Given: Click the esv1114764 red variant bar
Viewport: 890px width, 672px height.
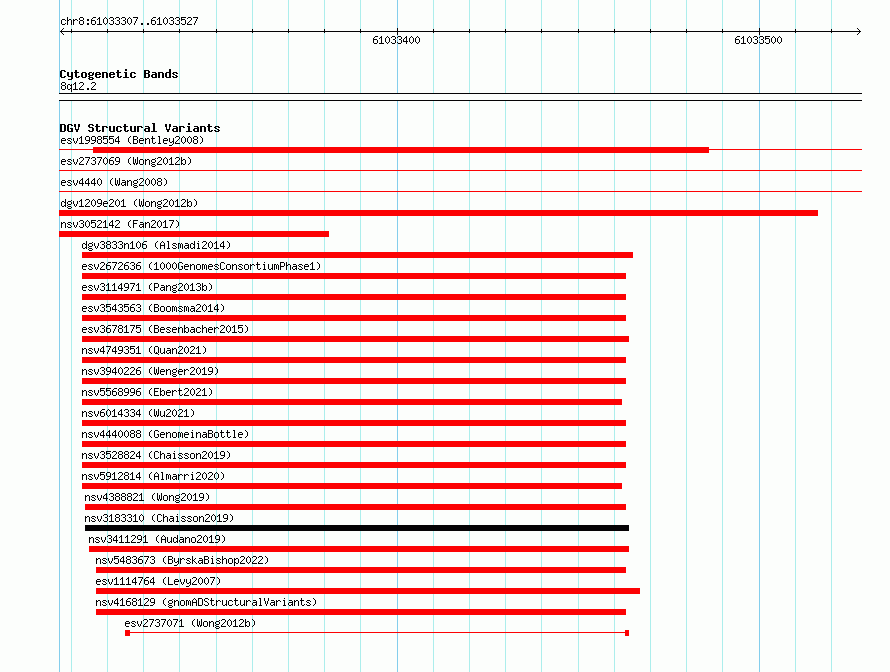Looking at the screenshot, I should [x=368, y=591].
